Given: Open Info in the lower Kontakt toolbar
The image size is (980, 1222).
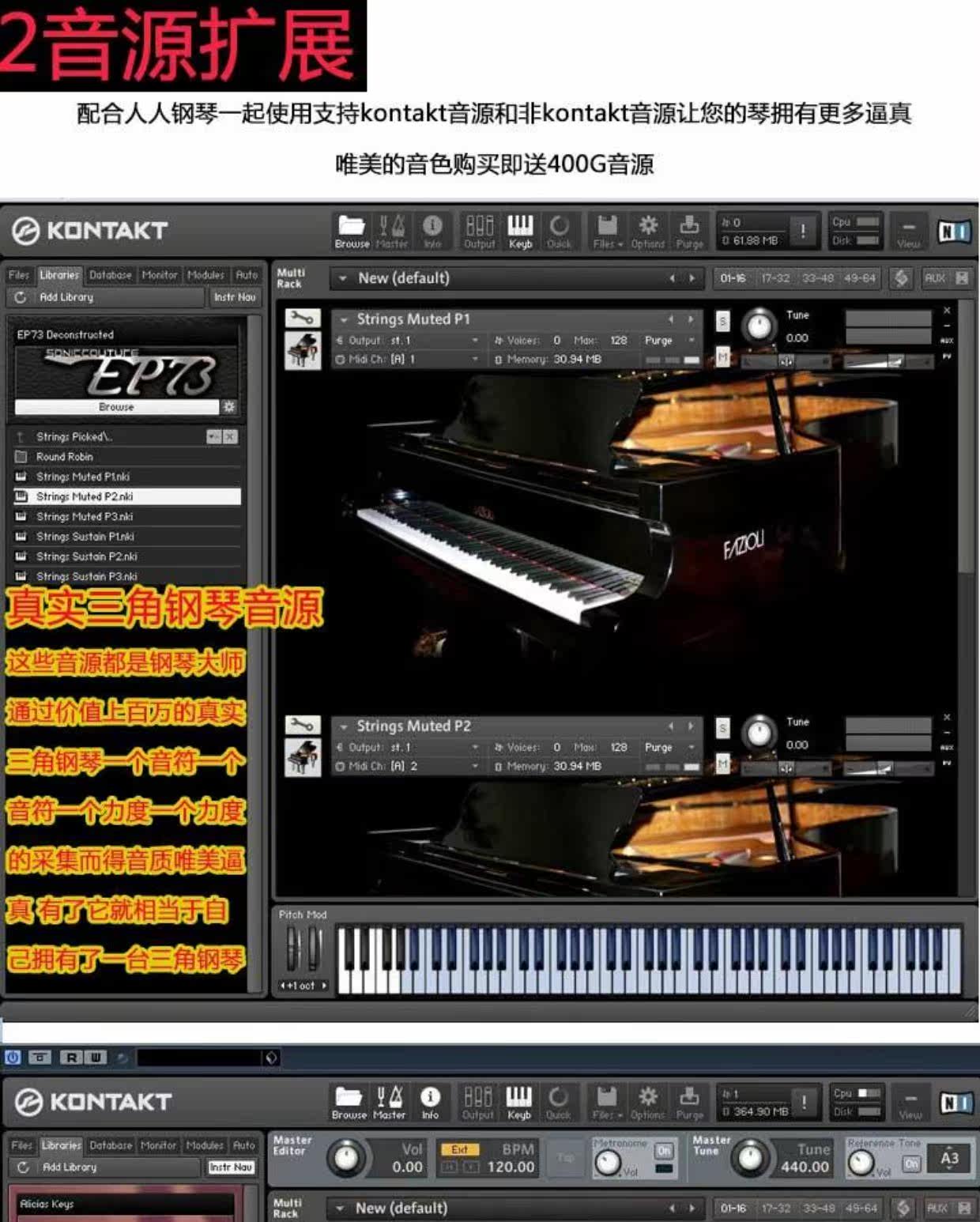Looking at the screenshot, I should [x=430, y=1103].
